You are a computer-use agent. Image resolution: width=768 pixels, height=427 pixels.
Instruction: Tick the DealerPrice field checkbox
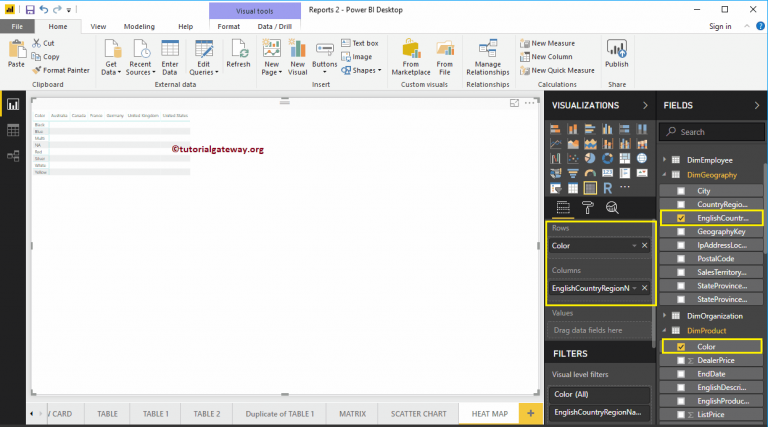(x=681, y=360)
